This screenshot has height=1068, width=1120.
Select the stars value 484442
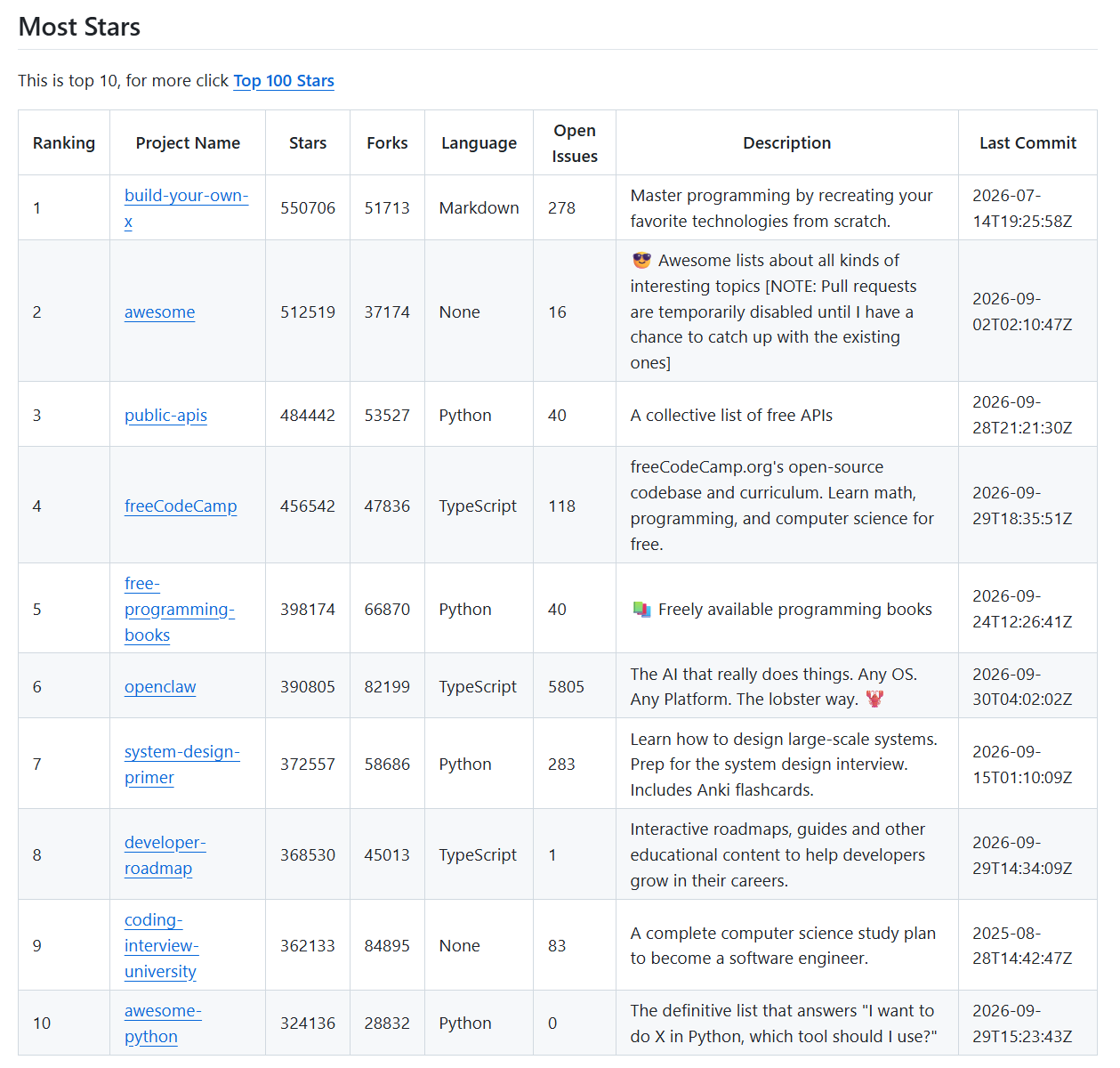[308, 416]
